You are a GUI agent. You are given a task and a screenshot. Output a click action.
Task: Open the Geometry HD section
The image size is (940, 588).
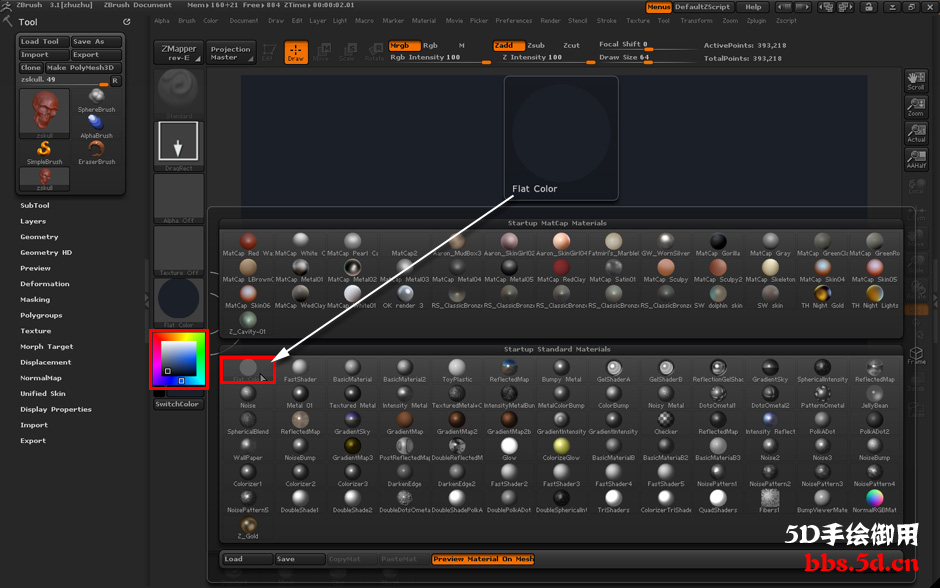pyautogui.click(x=46, y=253)
